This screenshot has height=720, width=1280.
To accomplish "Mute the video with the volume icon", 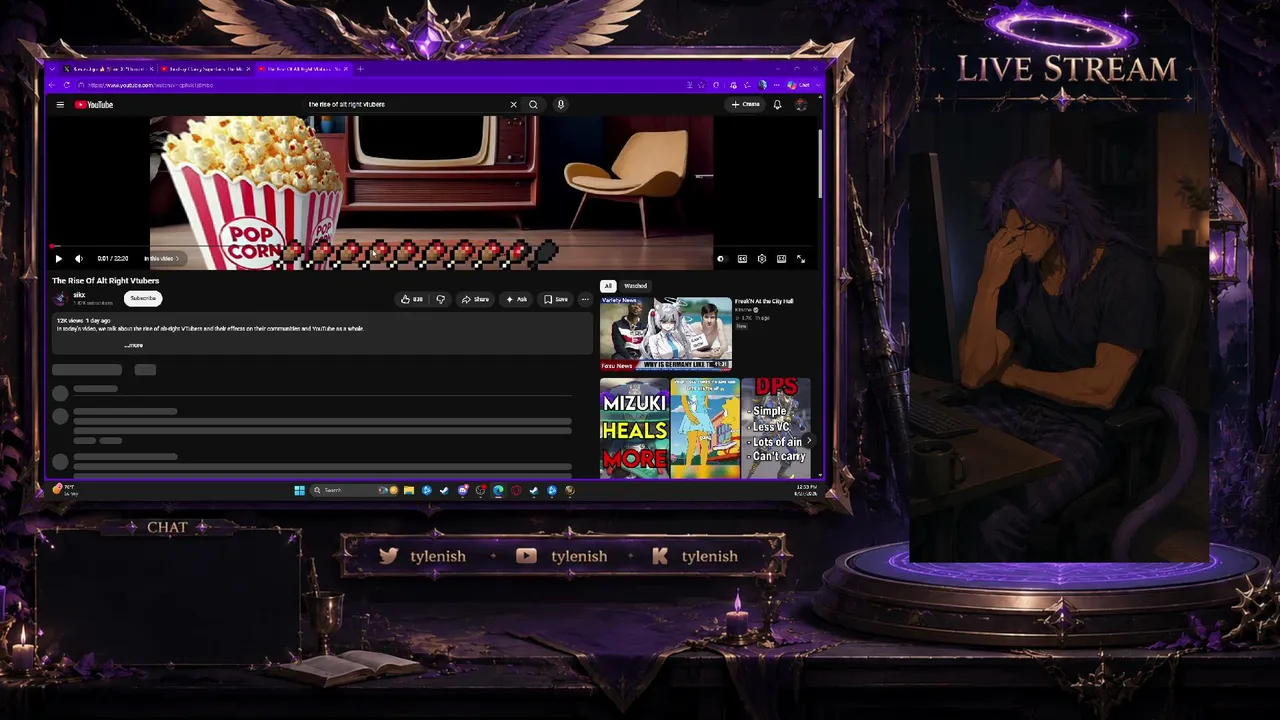I will (79, 259).
